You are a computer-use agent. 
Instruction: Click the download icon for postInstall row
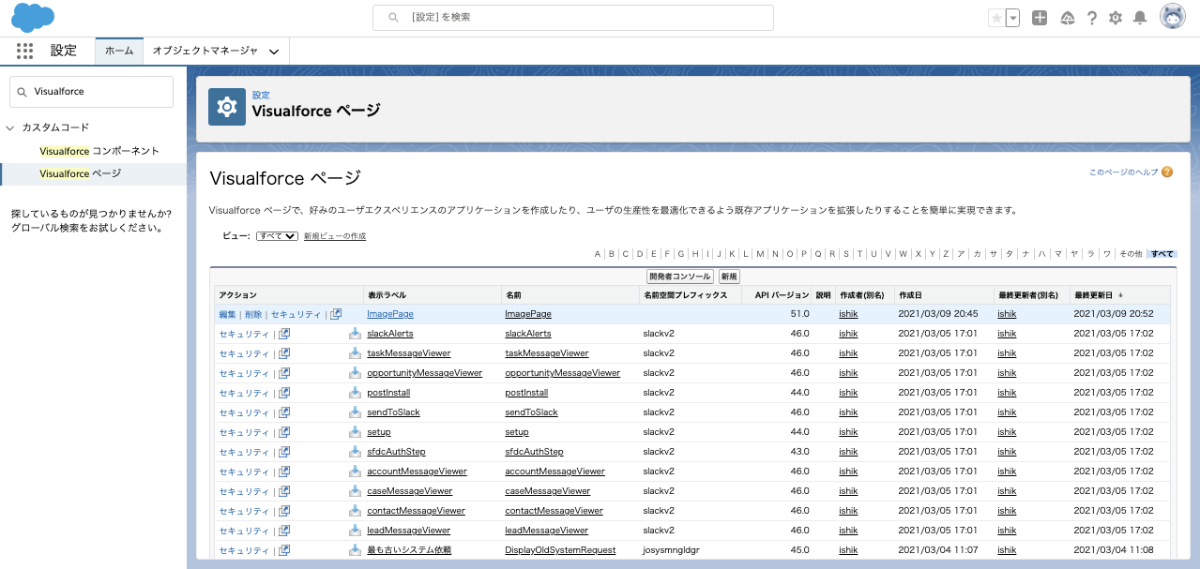(355, 393)
